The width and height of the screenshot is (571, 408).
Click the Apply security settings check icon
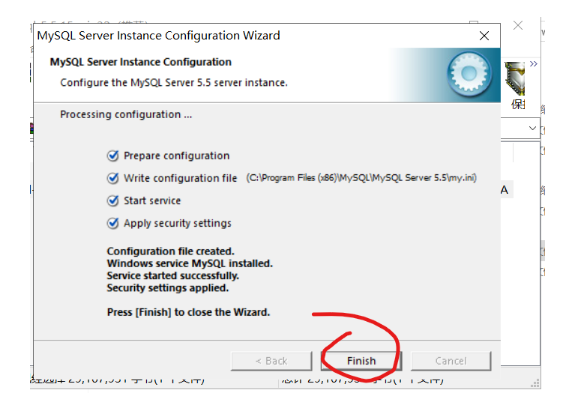[x=113, y=223]
